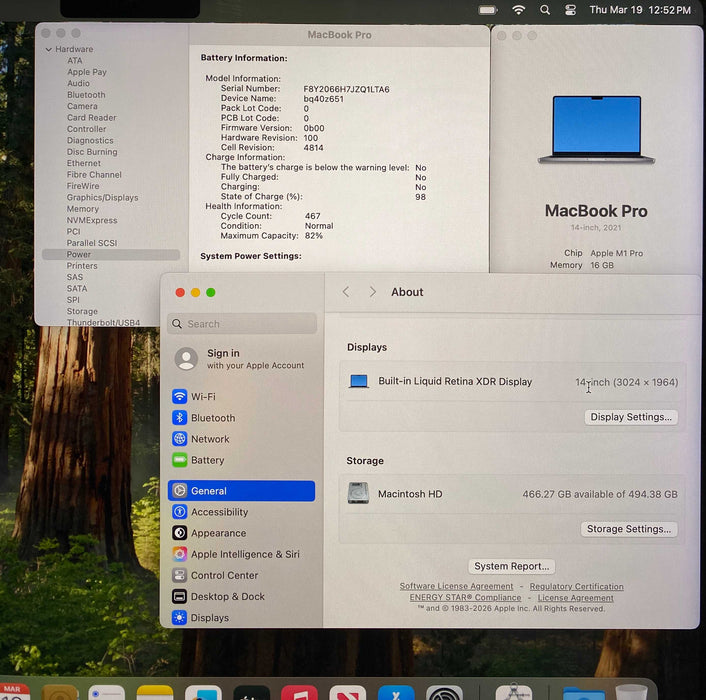This screenshot has width=706, height=700.
Task: Collapse the Hardware section in System Information
Action: point(49,49)
